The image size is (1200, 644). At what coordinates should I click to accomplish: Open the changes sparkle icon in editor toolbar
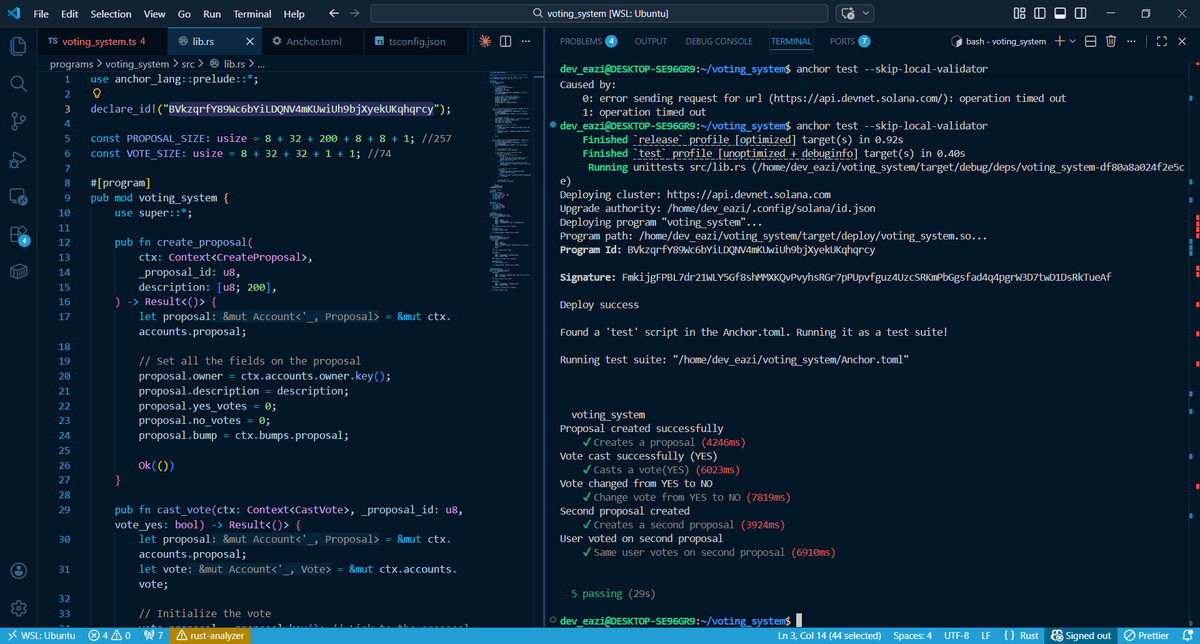[x=485, y=41]
